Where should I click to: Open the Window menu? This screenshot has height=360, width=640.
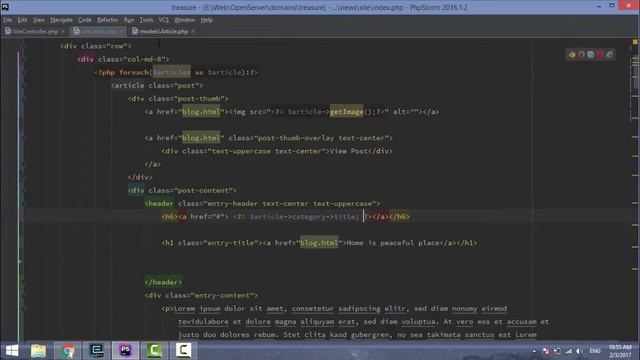pyautogui.click(x=184, y=20)
